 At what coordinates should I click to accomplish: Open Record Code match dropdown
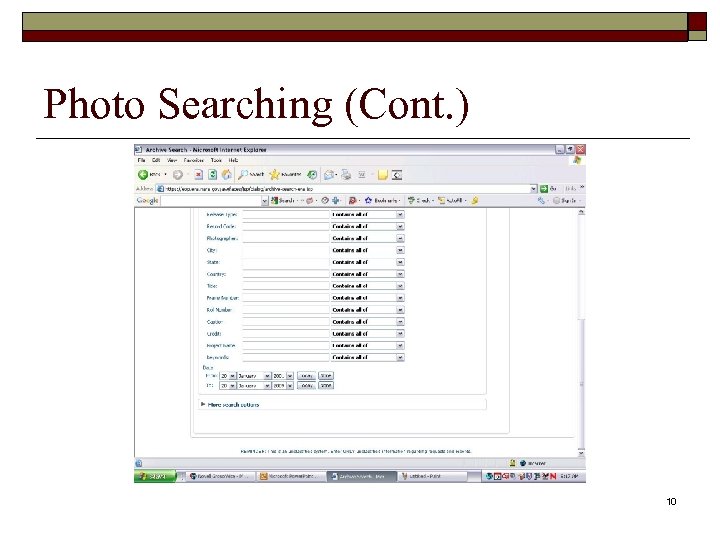coord(367,226)
